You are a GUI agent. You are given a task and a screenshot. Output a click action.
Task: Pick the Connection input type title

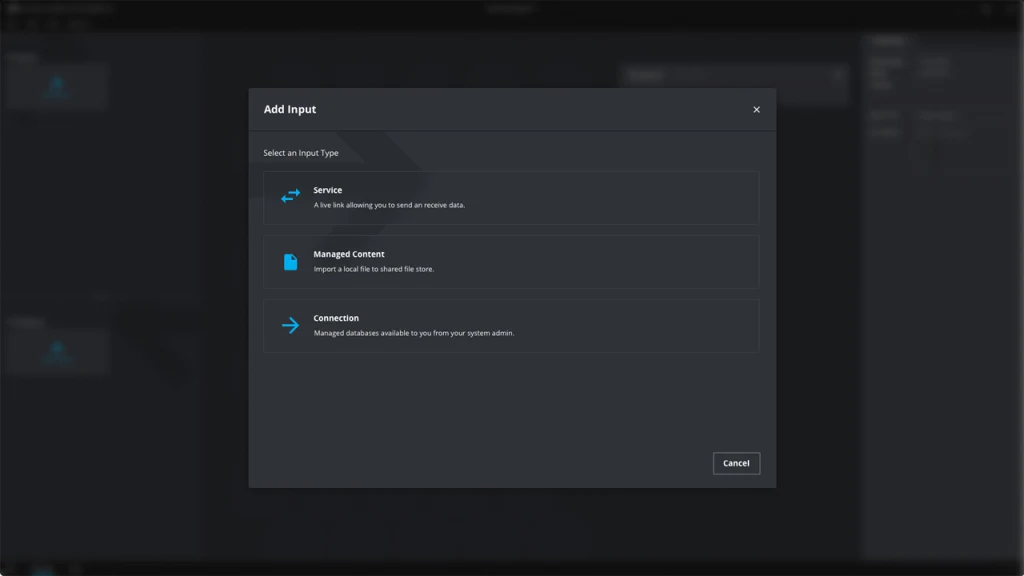[x=336, y=318]
